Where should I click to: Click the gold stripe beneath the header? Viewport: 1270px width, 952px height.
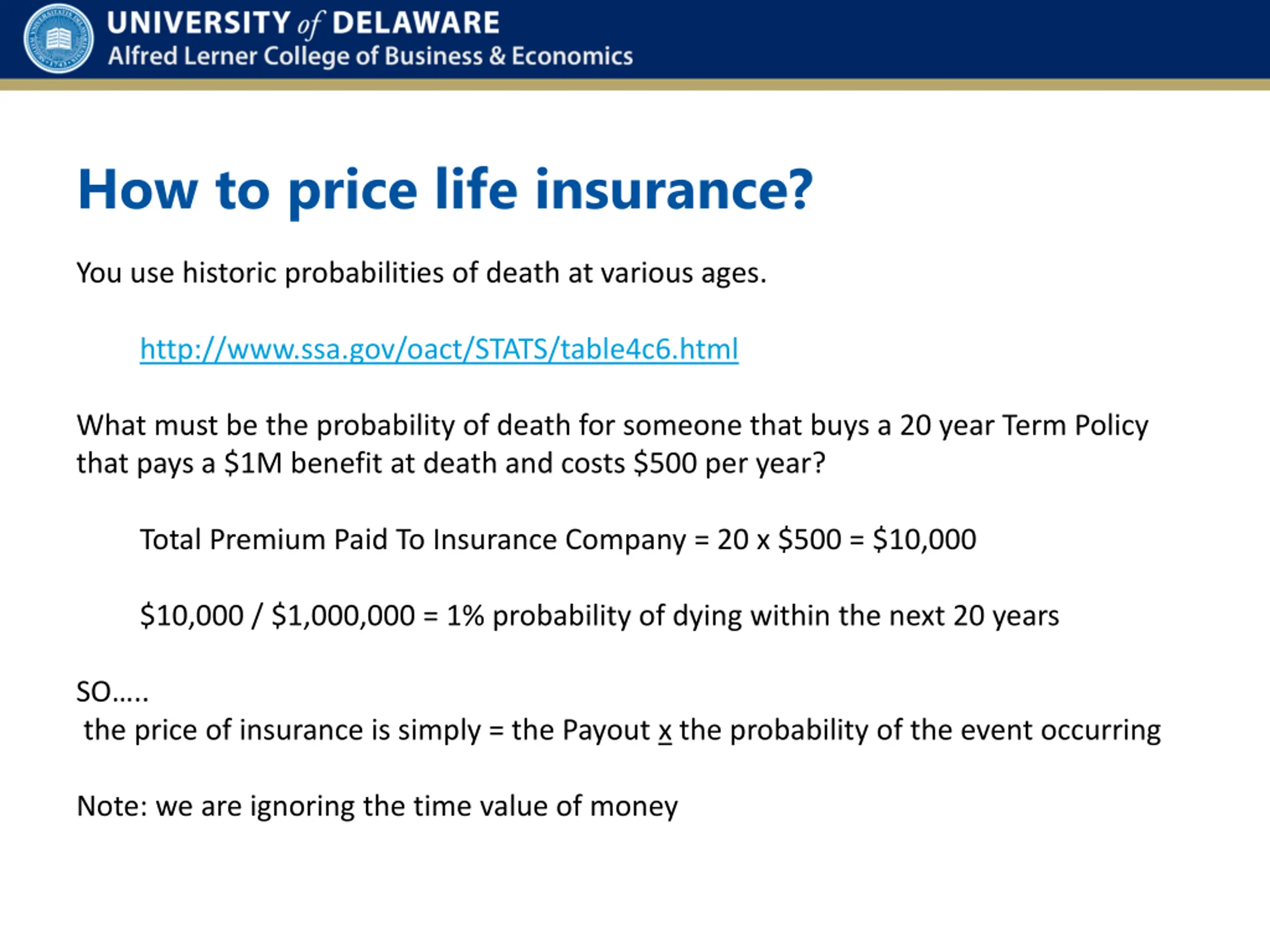(635, 84)
